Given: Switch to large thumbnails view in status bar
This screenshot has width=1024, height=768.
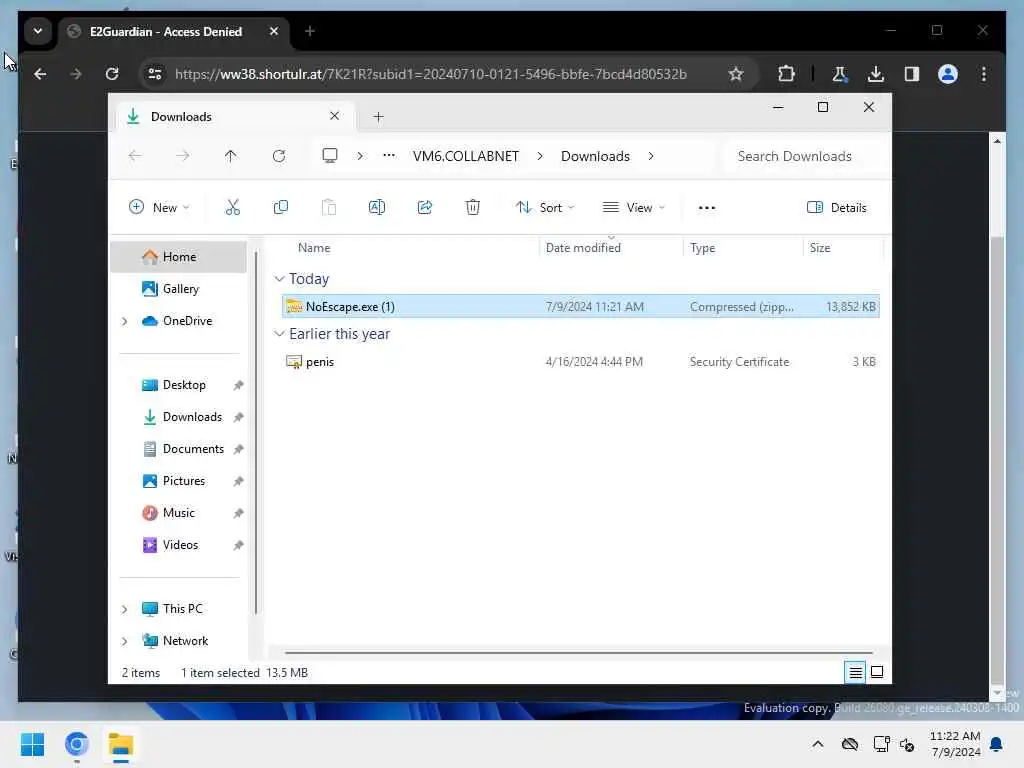Looking at the screenshot, I should coord(877,672).
